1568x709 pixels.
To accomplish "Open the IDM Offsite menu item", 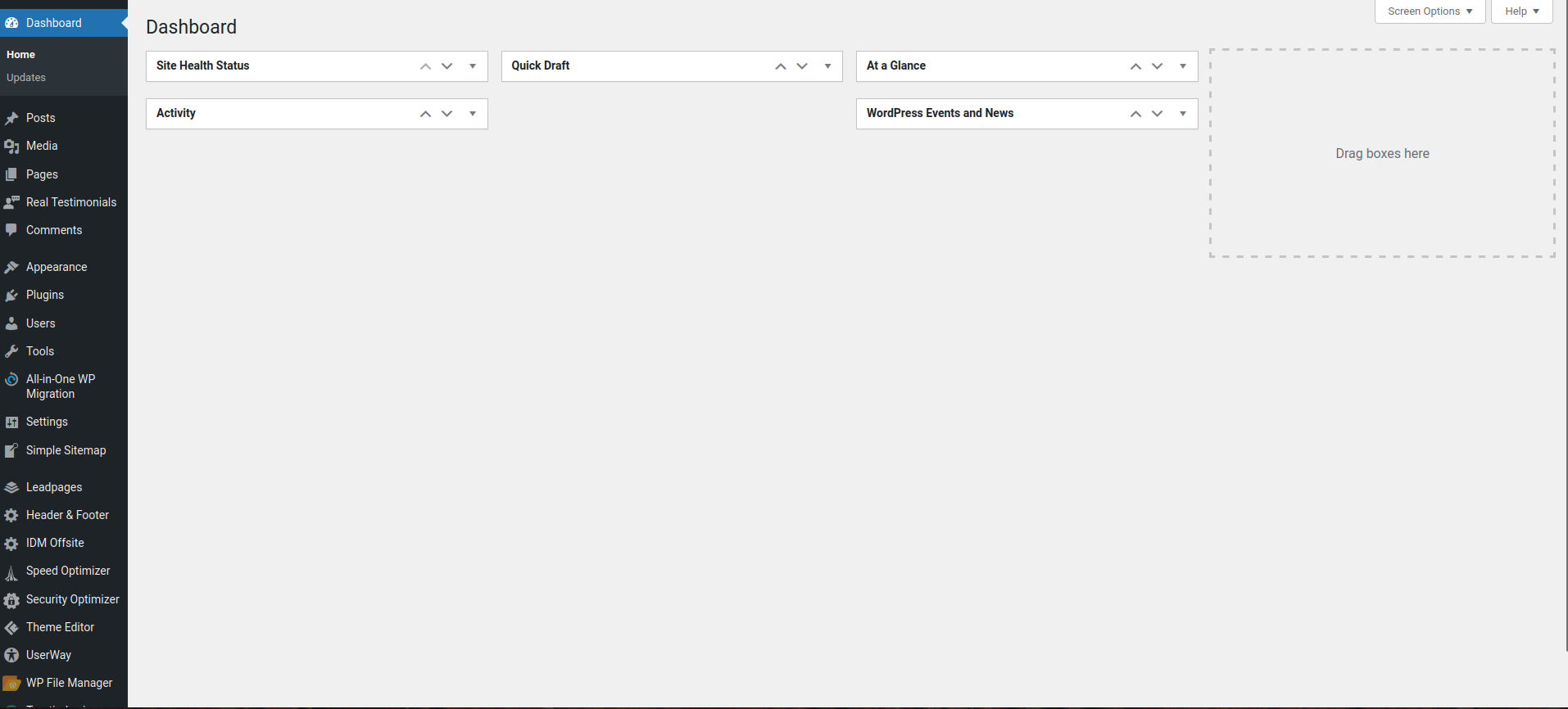I will [64, 543].
